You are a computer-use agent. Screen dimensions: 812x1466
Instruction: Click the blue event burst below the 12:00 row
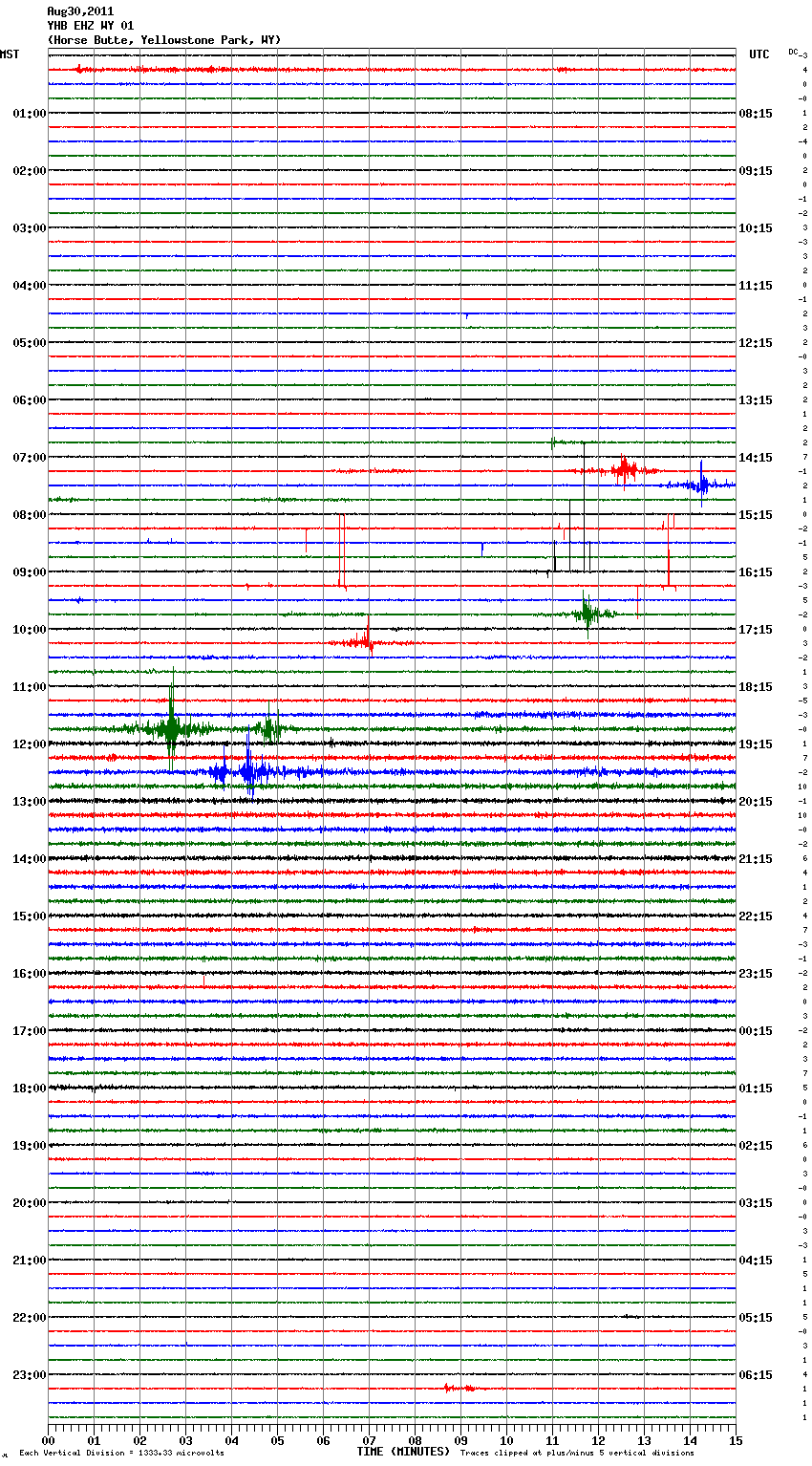(246, 771)
